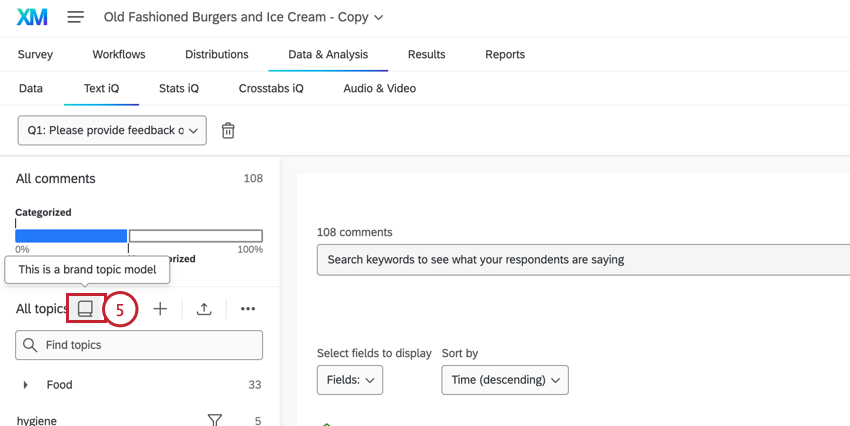
Task: Click the comments keyword search box
Action: 580,260
